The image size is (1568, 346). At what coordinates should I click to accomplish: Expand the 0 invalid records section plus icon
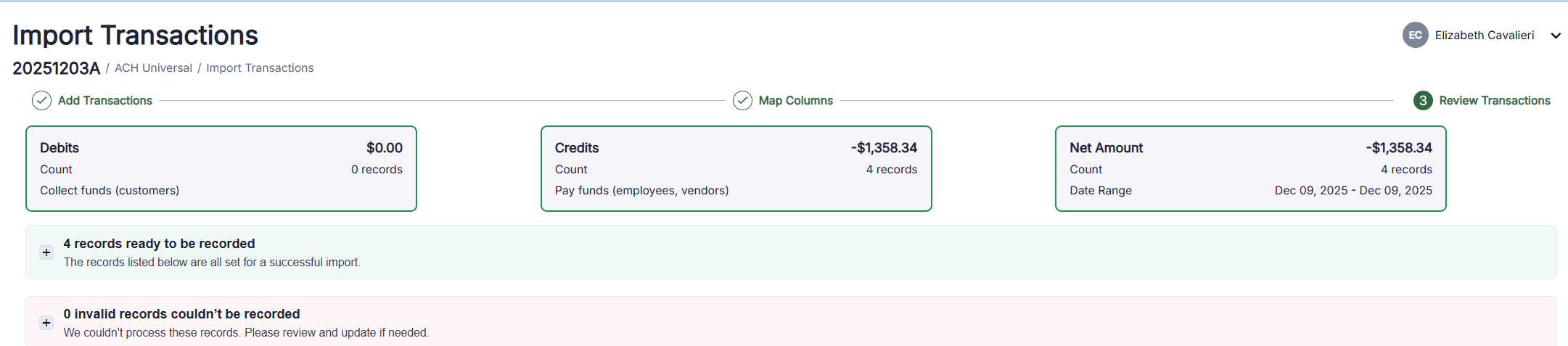point(46,323)
